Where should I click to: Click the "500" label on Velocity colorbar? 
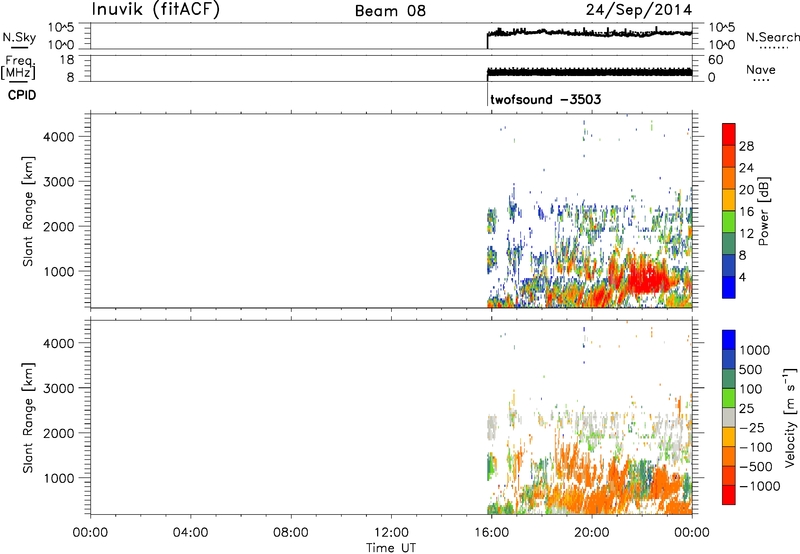[x=749, y=369]
